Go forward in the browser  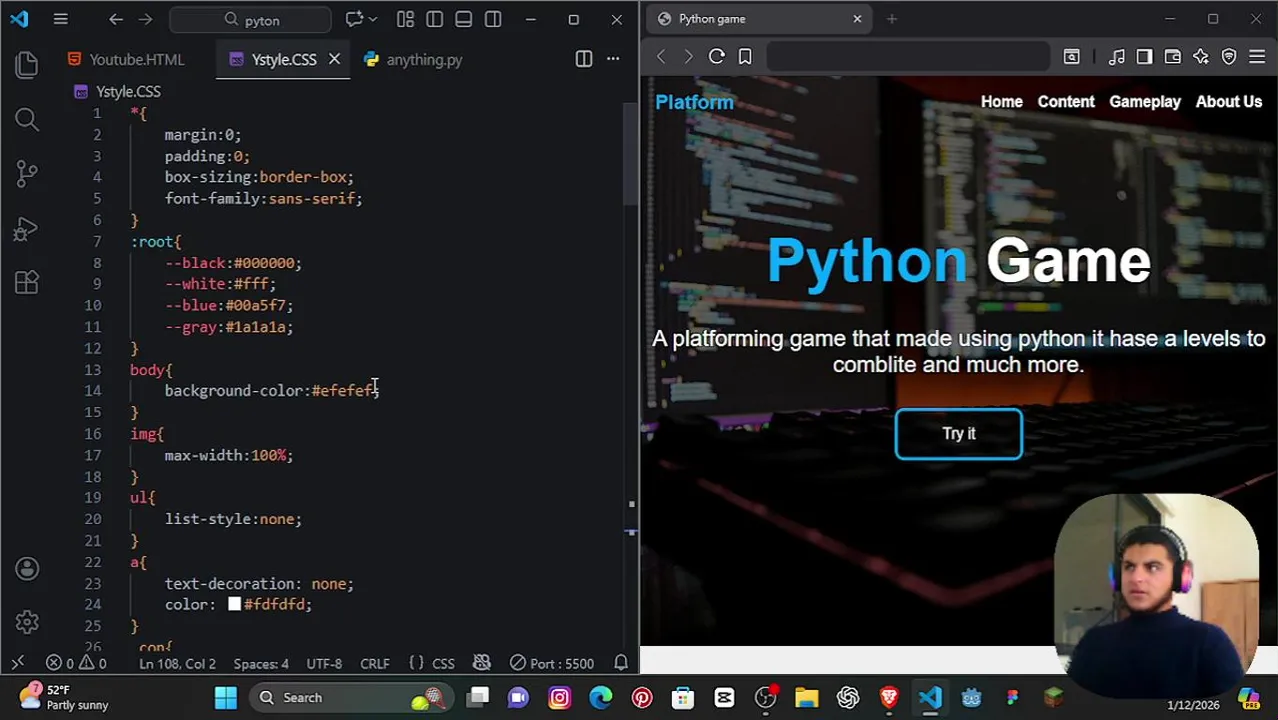click(x=688, y=57)
